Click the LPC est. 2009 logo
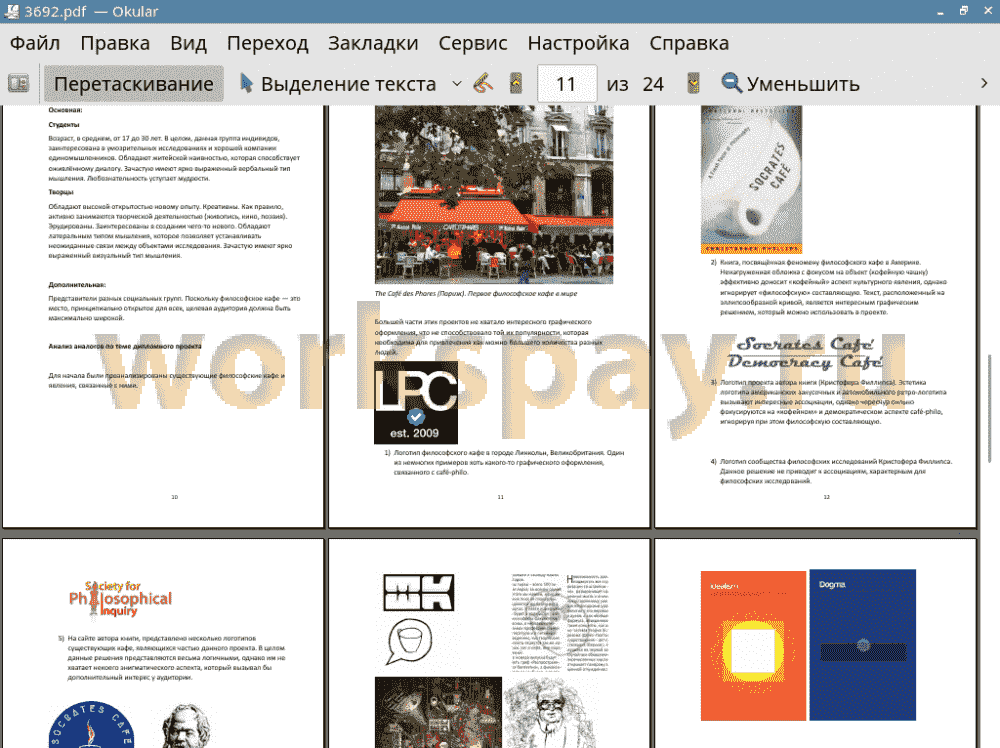The width and height of the screenshot is (1000, 748). (416, 402)
